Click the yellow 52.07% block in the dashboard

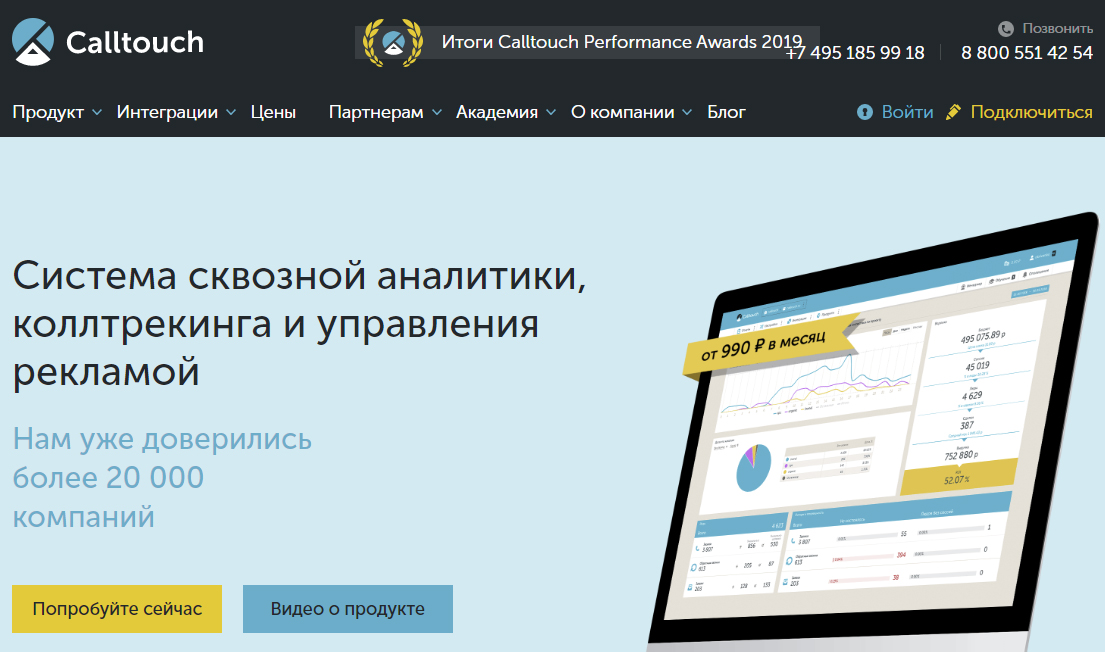[x=958, y=476]
